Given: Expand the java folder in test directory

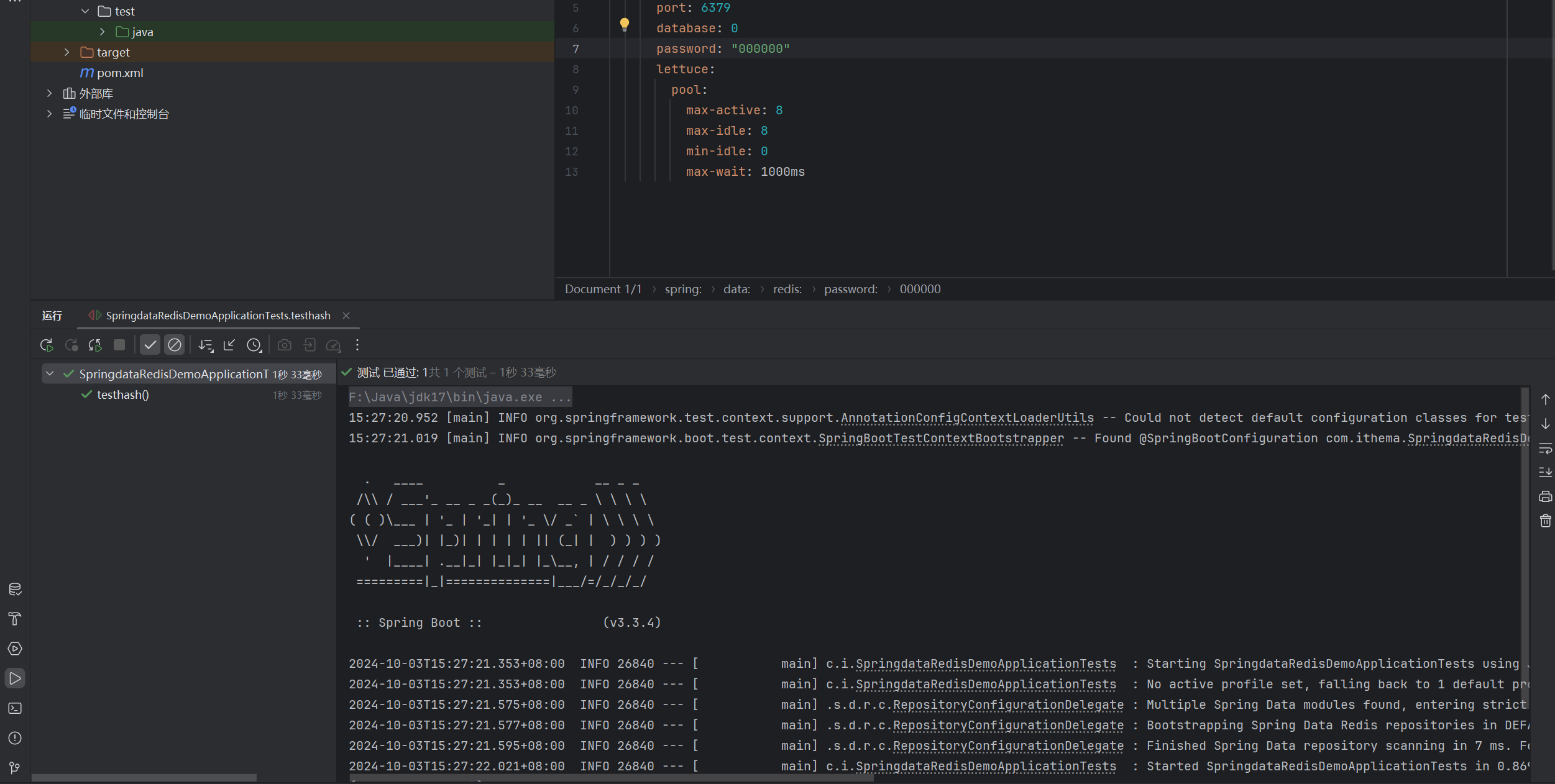Looking at the screenshot, I should point(101,32).
